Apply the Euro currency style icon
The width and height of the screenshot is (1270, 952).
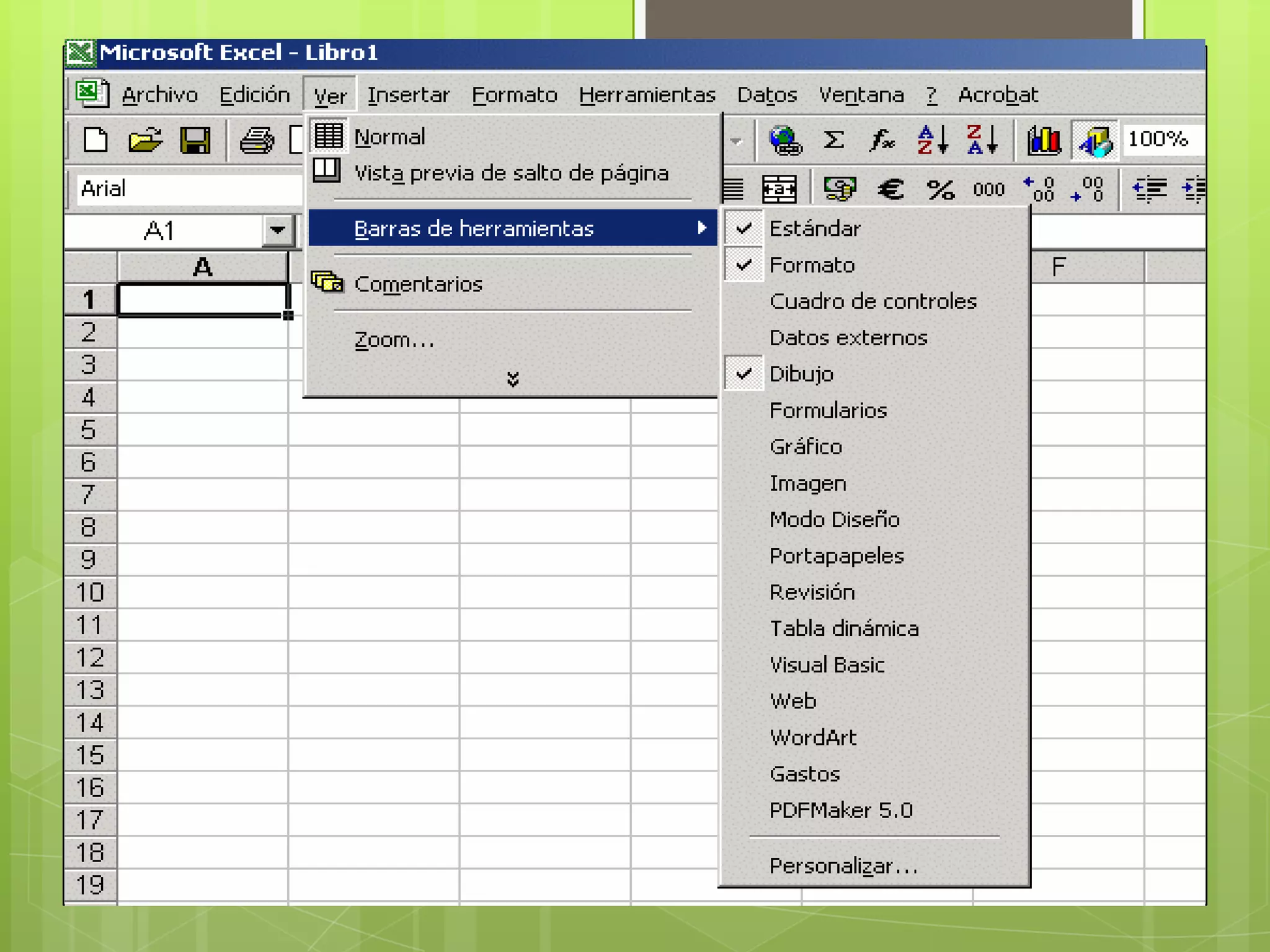890,189
